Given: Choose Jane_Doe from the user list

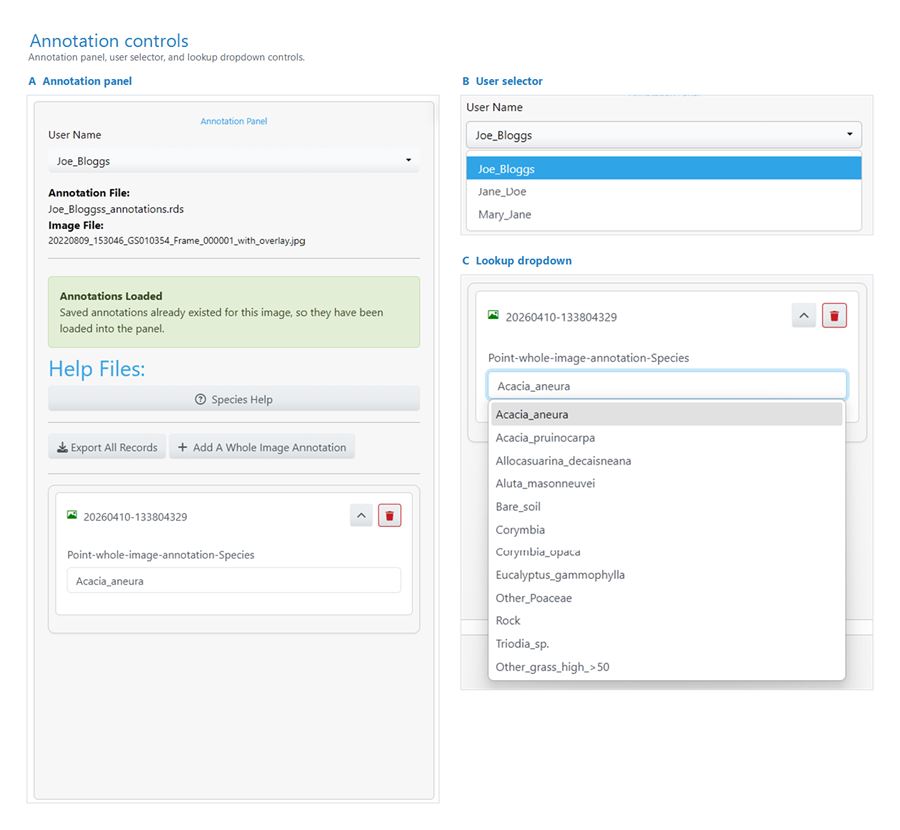Looking at the screenshot, I should pyautogui.click(x=664, y=191).
